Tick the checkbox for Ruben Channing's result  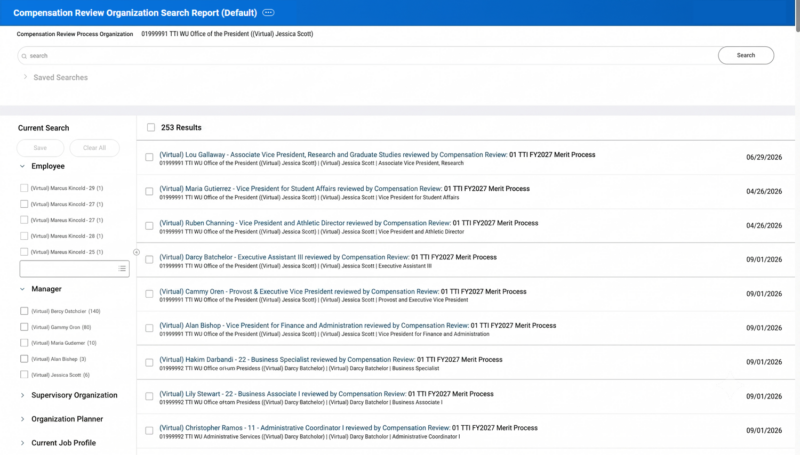(149, 225)
